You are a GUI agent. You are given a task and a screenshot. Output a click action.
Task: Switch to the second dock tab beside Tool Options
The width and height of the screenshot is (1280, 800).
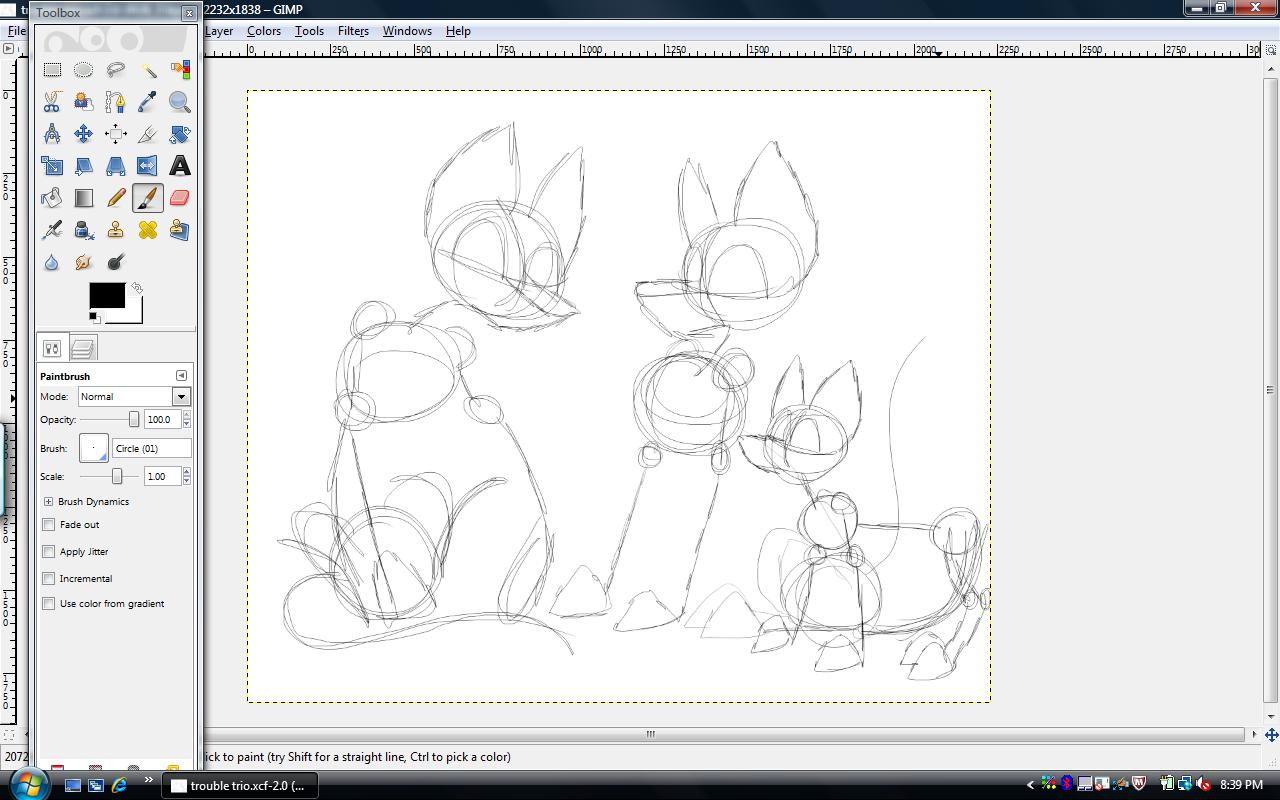coord(83,348)
